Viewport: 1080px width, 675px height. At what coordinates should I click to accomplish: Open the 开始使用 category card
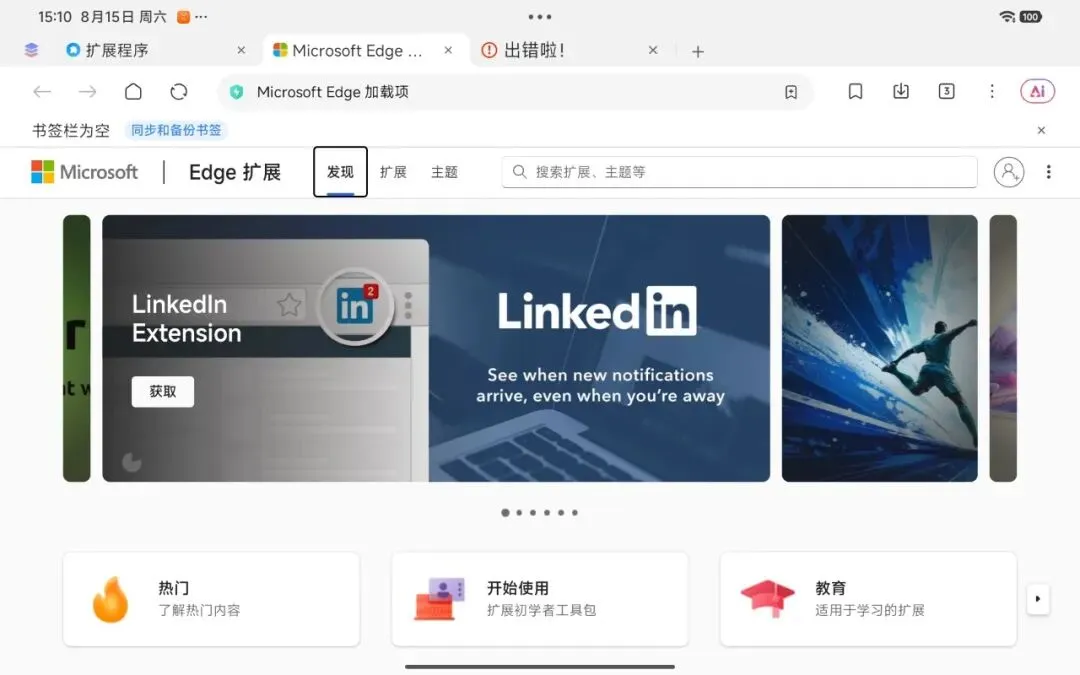[x=540, y=599]
